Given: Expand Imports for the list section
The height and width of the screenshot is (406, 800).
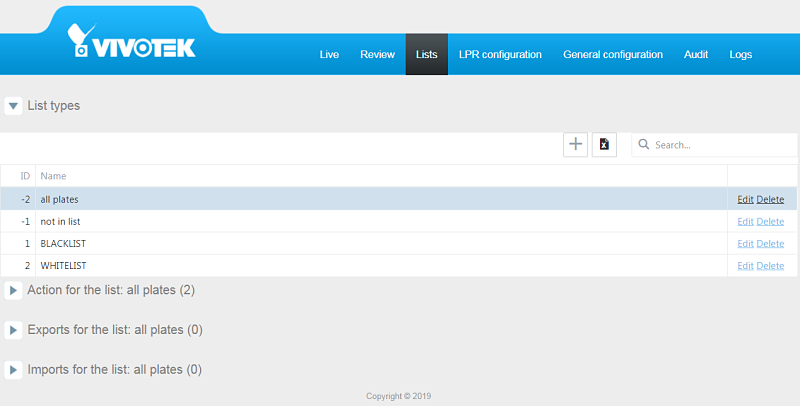Looking at the screenshot, I should click(13, 370).
